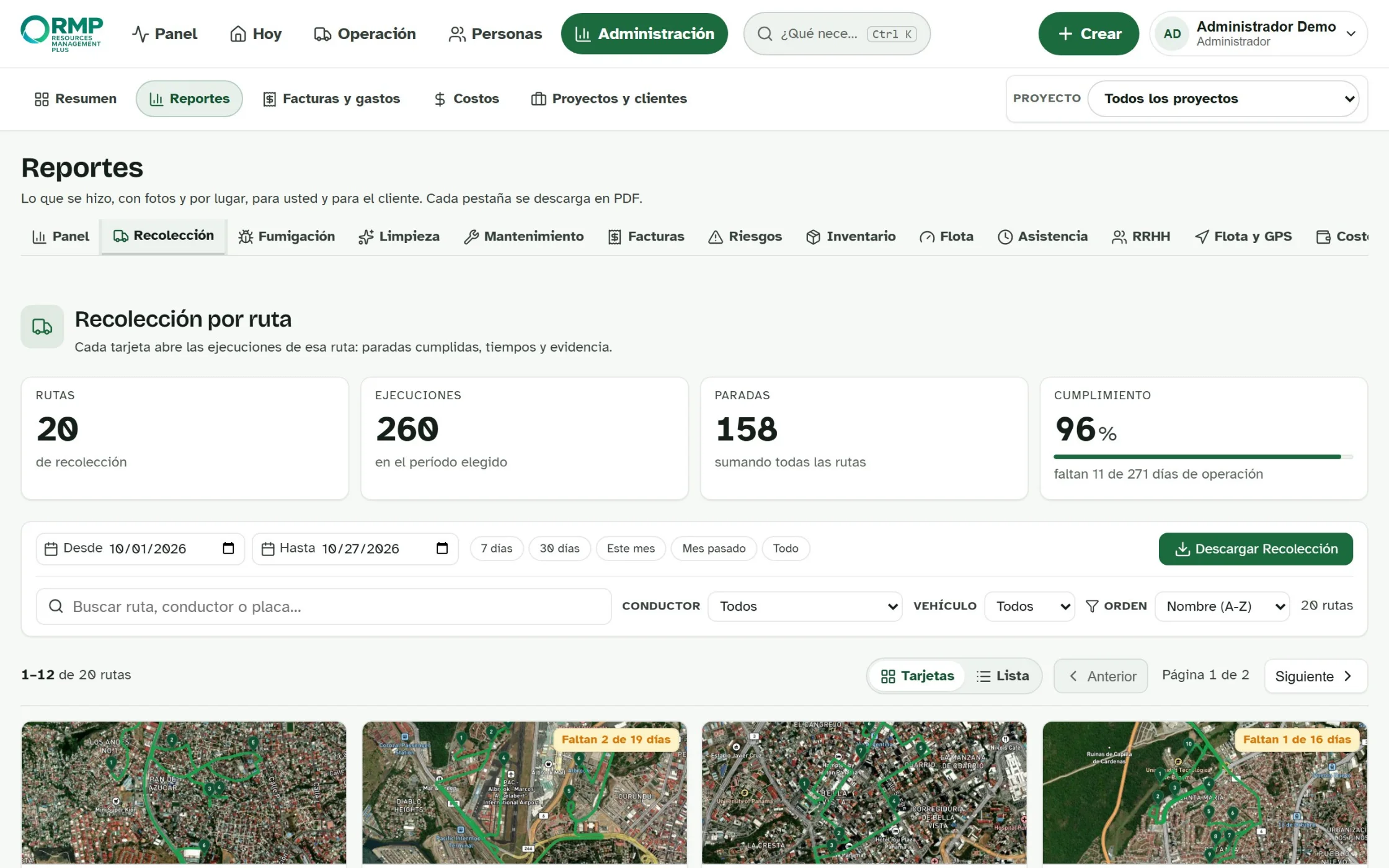
Task: Go to the Hoy page
Action: [x=255, y=33]
